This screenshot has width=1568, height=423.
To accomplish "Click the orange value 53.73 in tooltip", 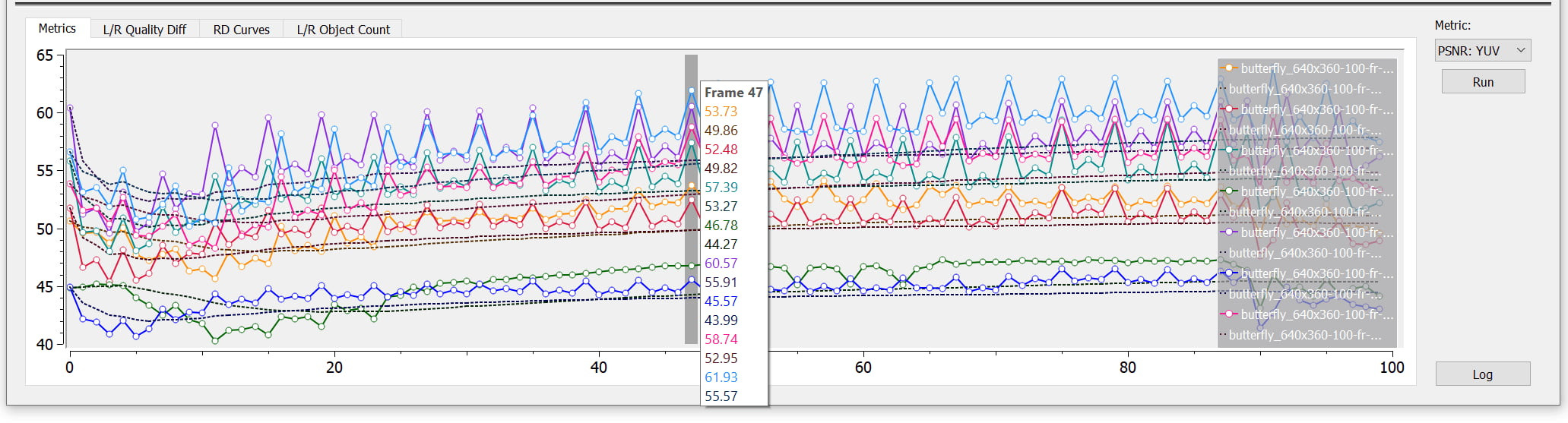I will click(721, 112).
